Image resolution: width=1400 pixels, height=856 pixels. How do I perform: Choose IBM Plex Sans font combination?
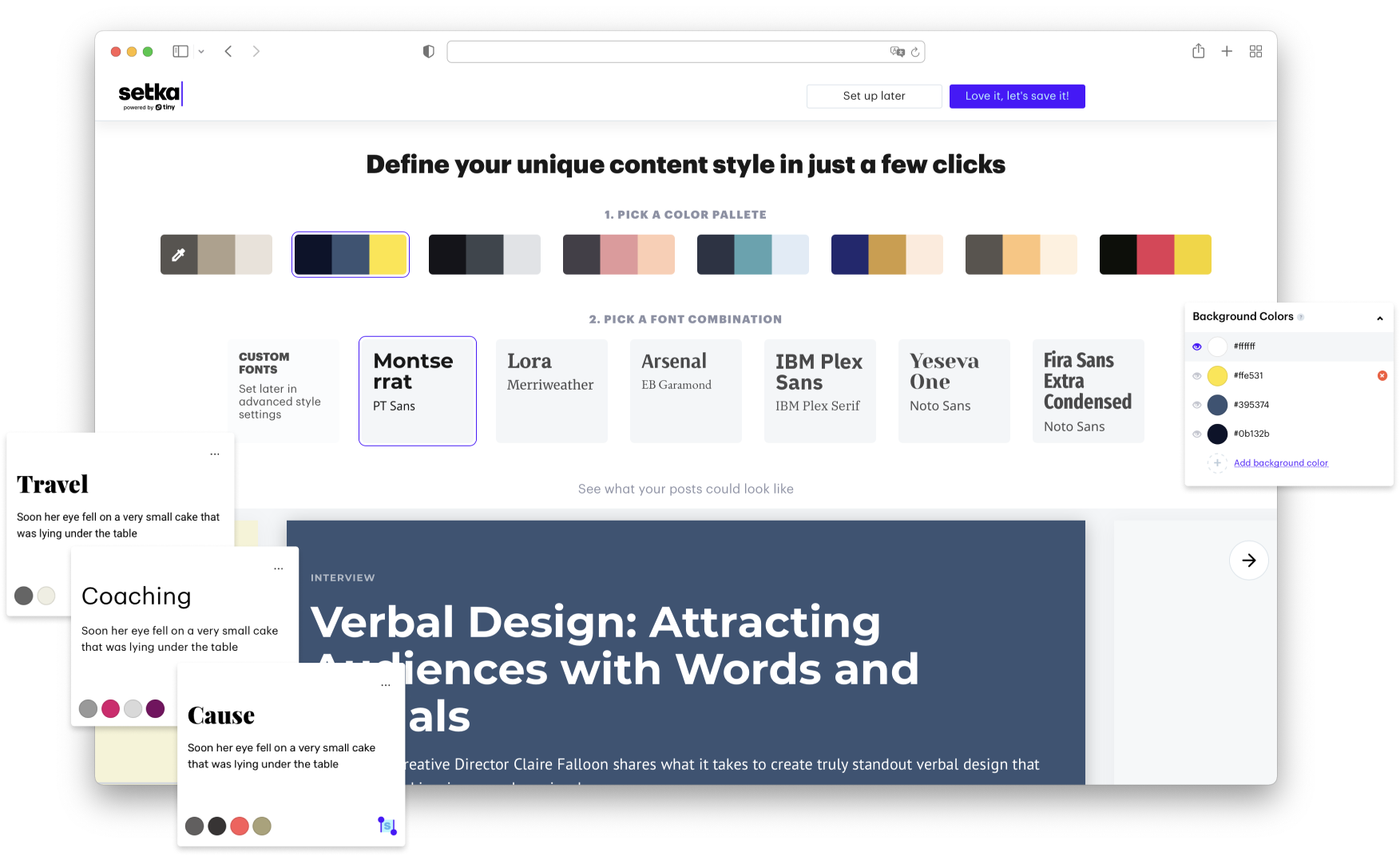(820, 391)
